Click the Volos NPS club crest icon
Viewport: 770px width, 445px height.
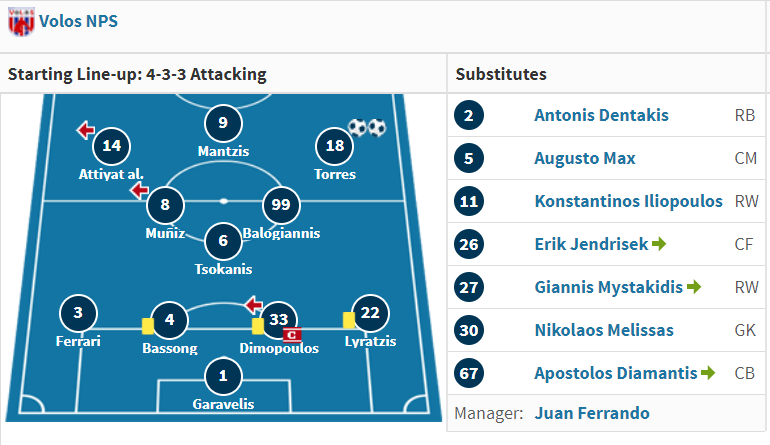coord(21,22)
